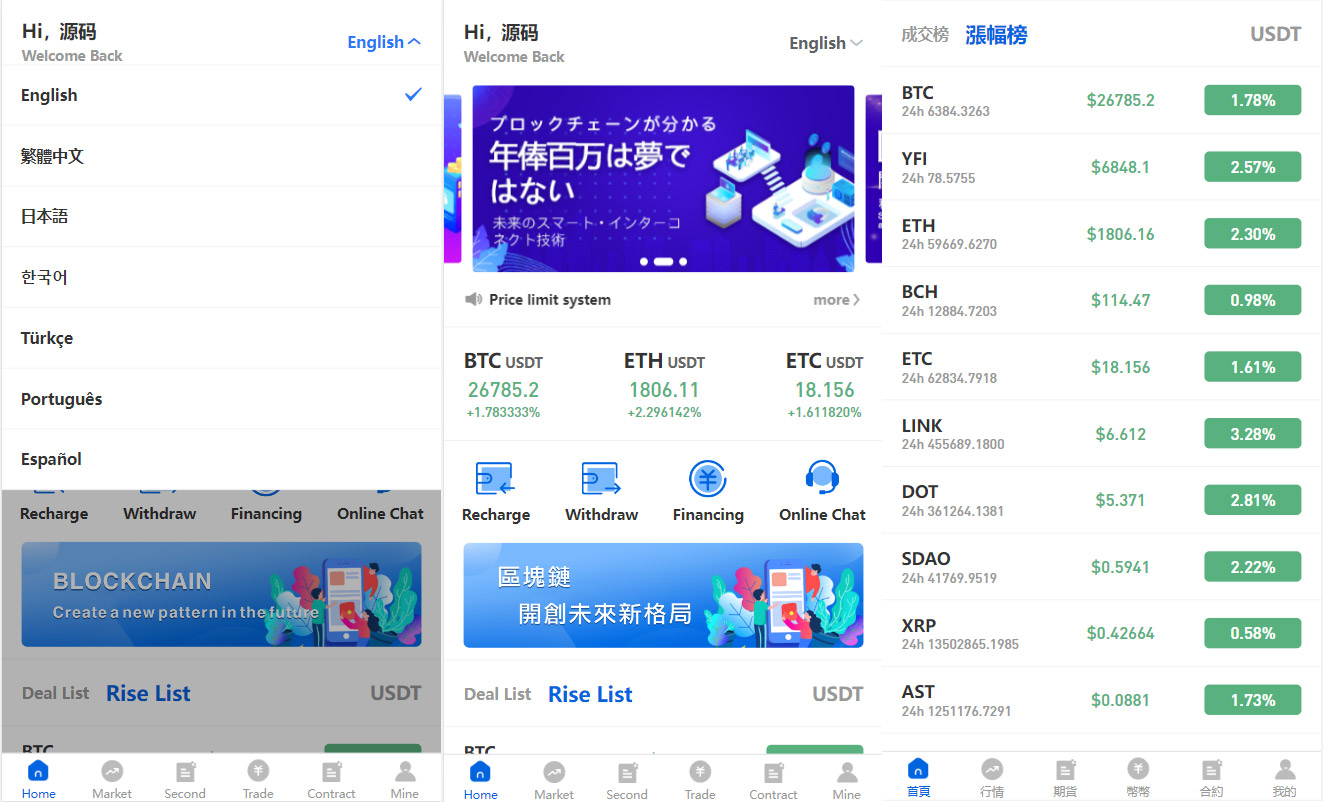Switch to Deal List in the language-menu screen
1333x802 pixels.
55,693
